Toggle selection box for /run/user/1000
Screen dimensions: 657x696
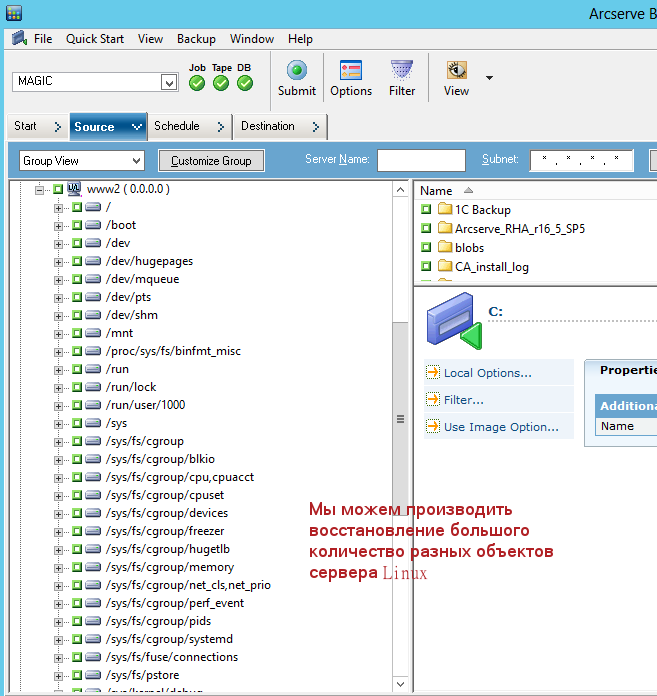point(77,405)
